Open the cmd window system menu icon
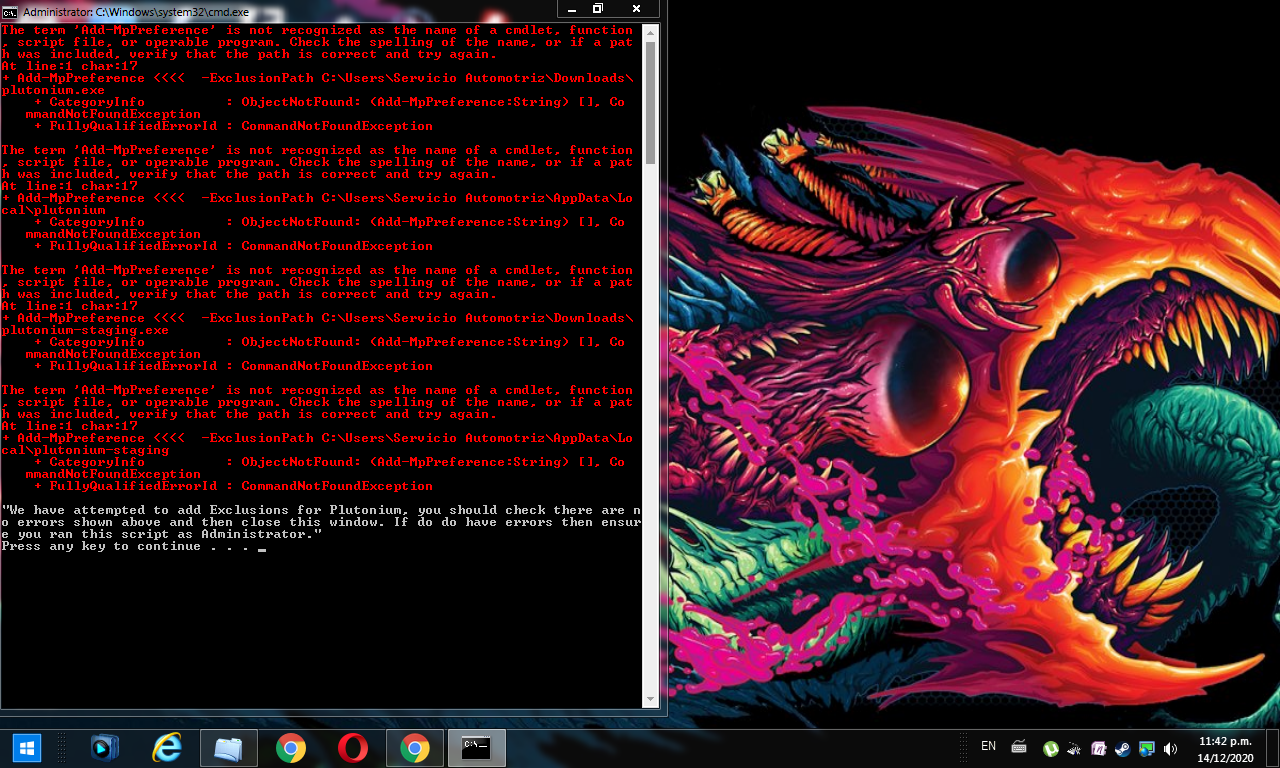1280x768 pixels. click(x=10, y=11)
